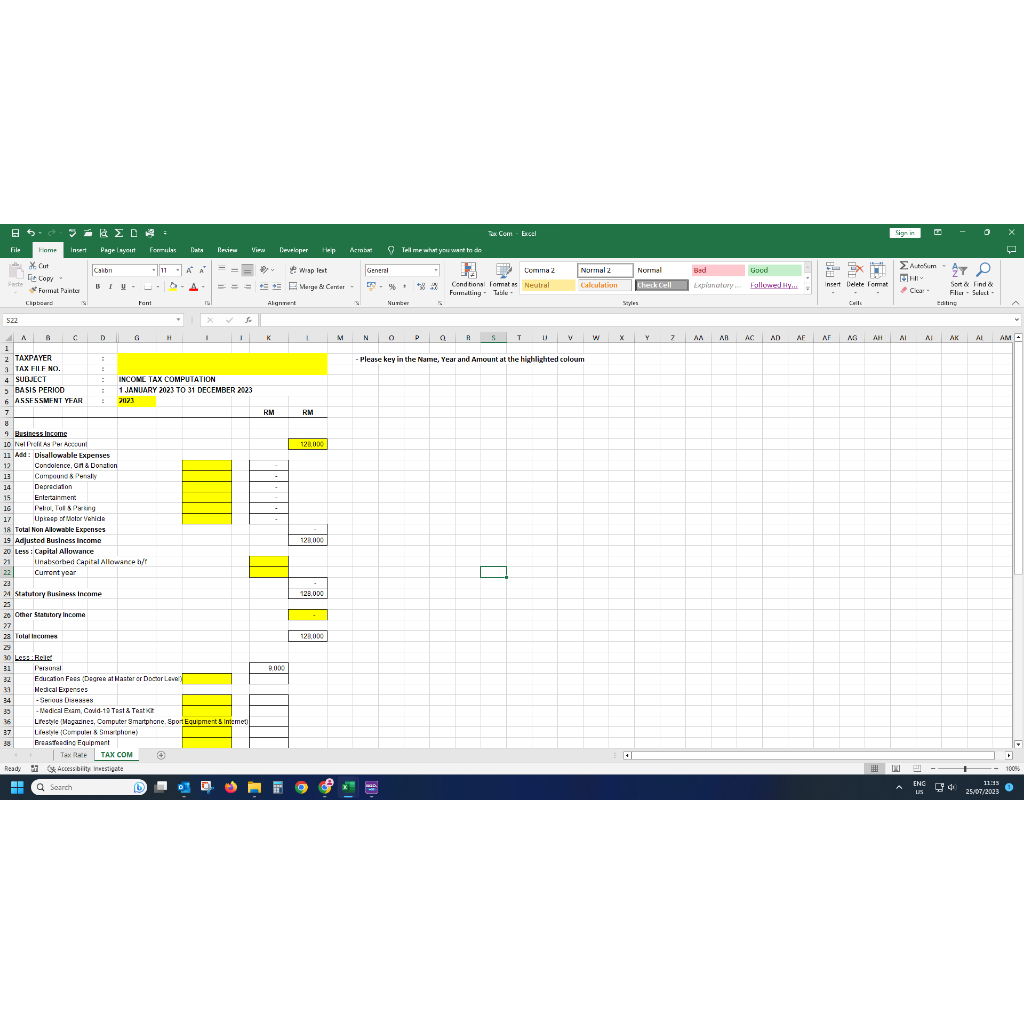This screenshot has width=1024, height=1024.
Task: Toggle right horizontal alignment
Action: 248,286
